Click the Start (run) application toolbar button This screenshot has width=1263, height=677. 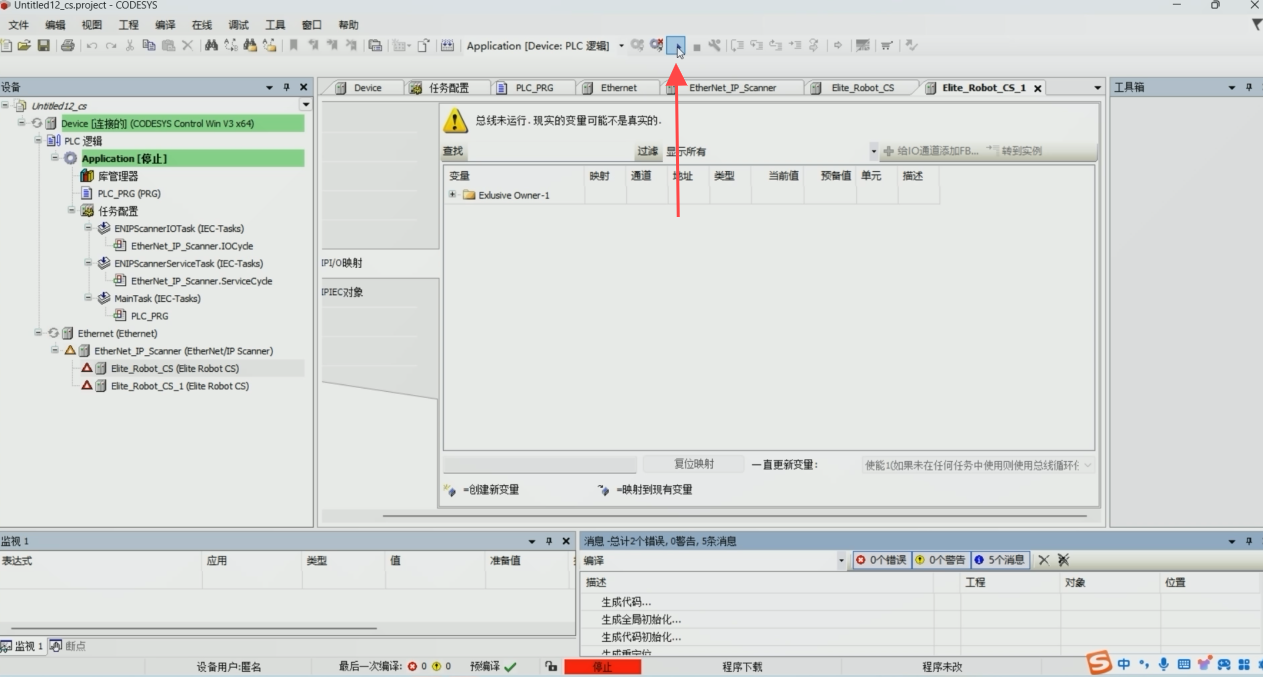click(x=676, y=46)
